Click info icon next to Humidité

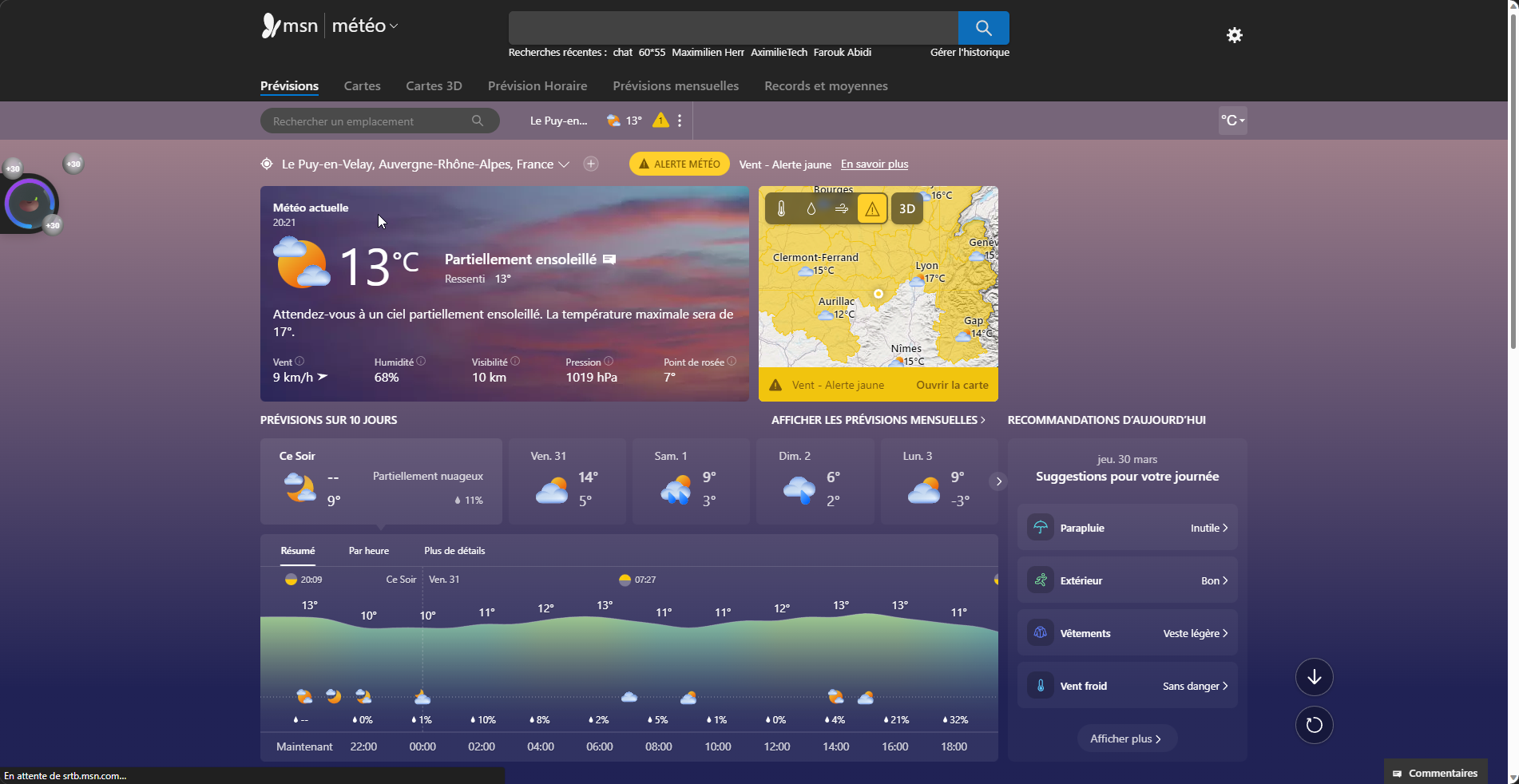[x=421, y=361]
